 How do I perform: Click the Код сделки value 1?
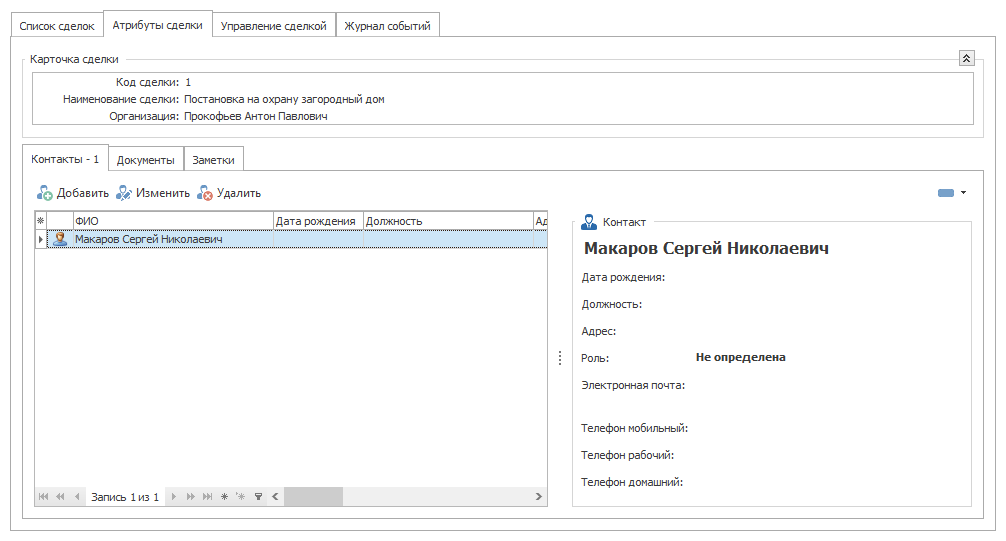tap(188, 82)
